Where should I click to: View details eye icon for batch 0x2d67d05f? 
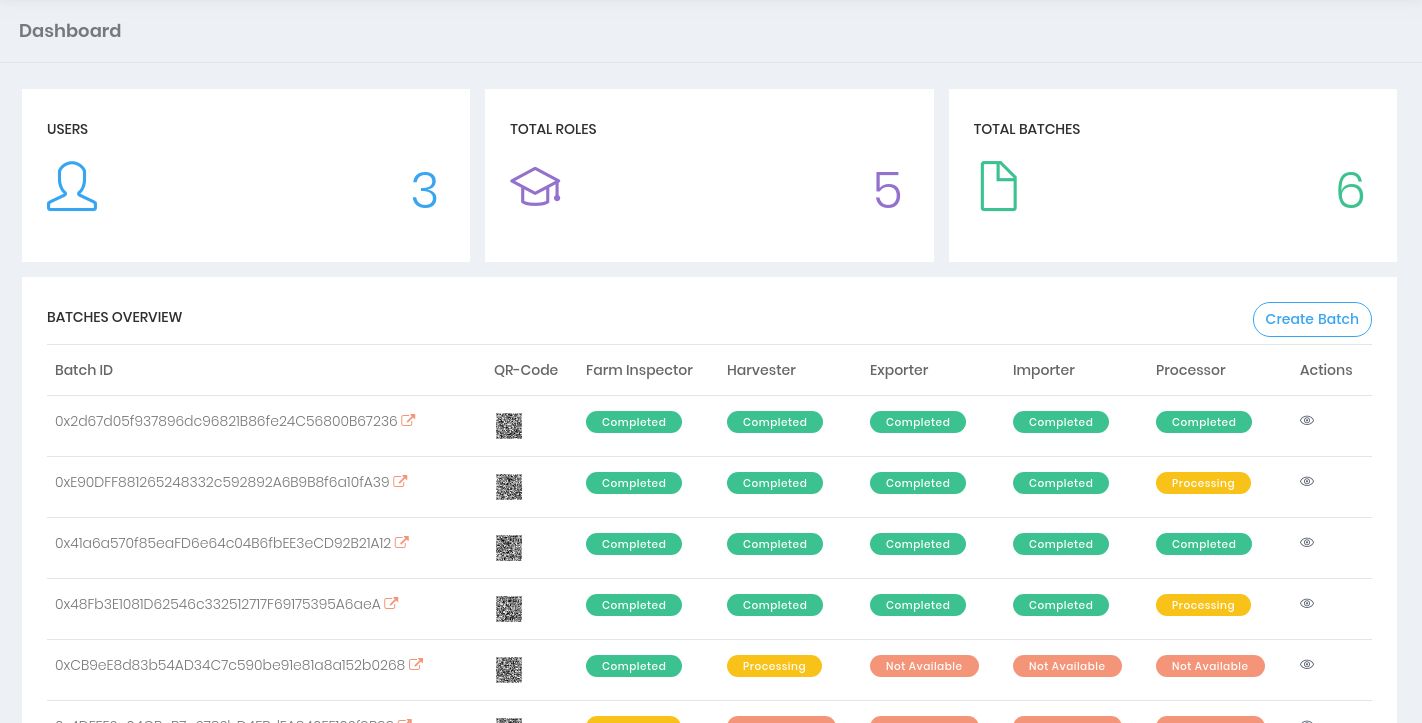coord(1307,421)
